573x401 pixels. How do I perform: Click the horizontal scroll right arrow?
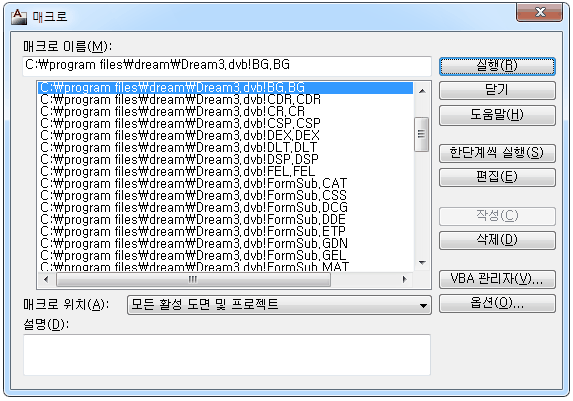coord(404,280)
